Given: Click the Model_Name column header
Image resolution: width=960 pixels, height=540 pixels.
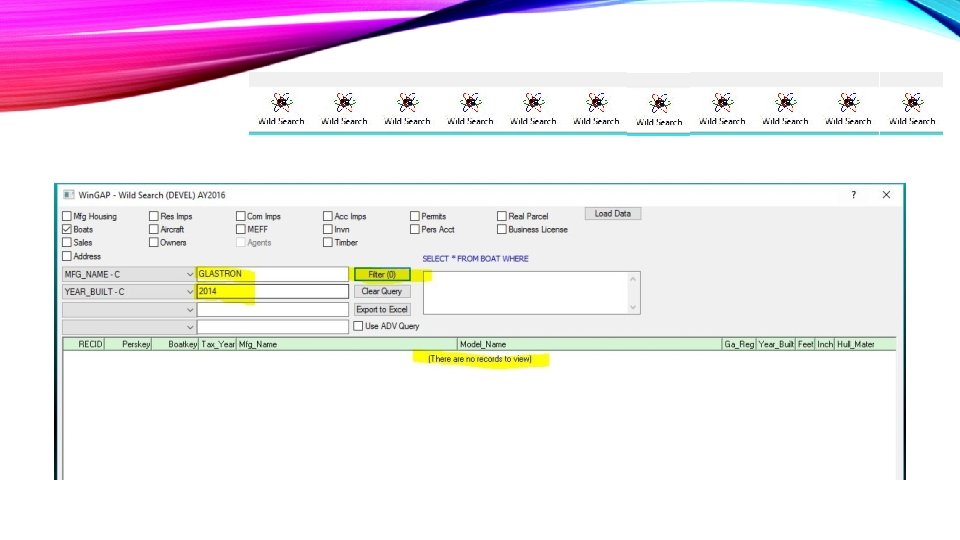Looking at the screenshot, I should coord(590,344).
